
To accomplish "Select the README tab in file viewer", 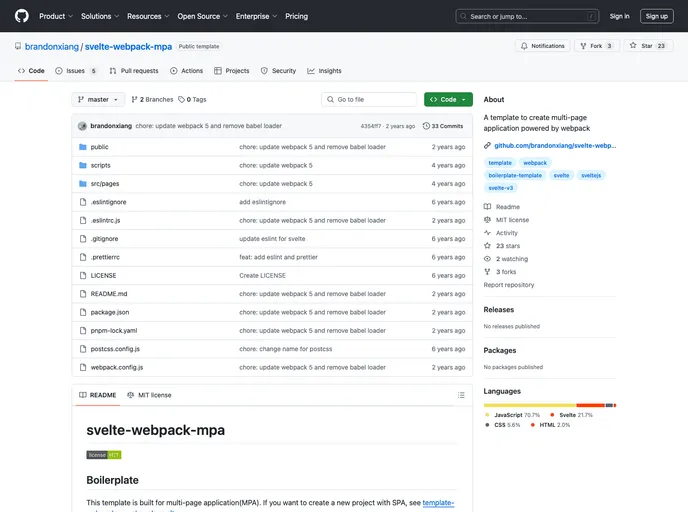I will (x=97, y=395).
